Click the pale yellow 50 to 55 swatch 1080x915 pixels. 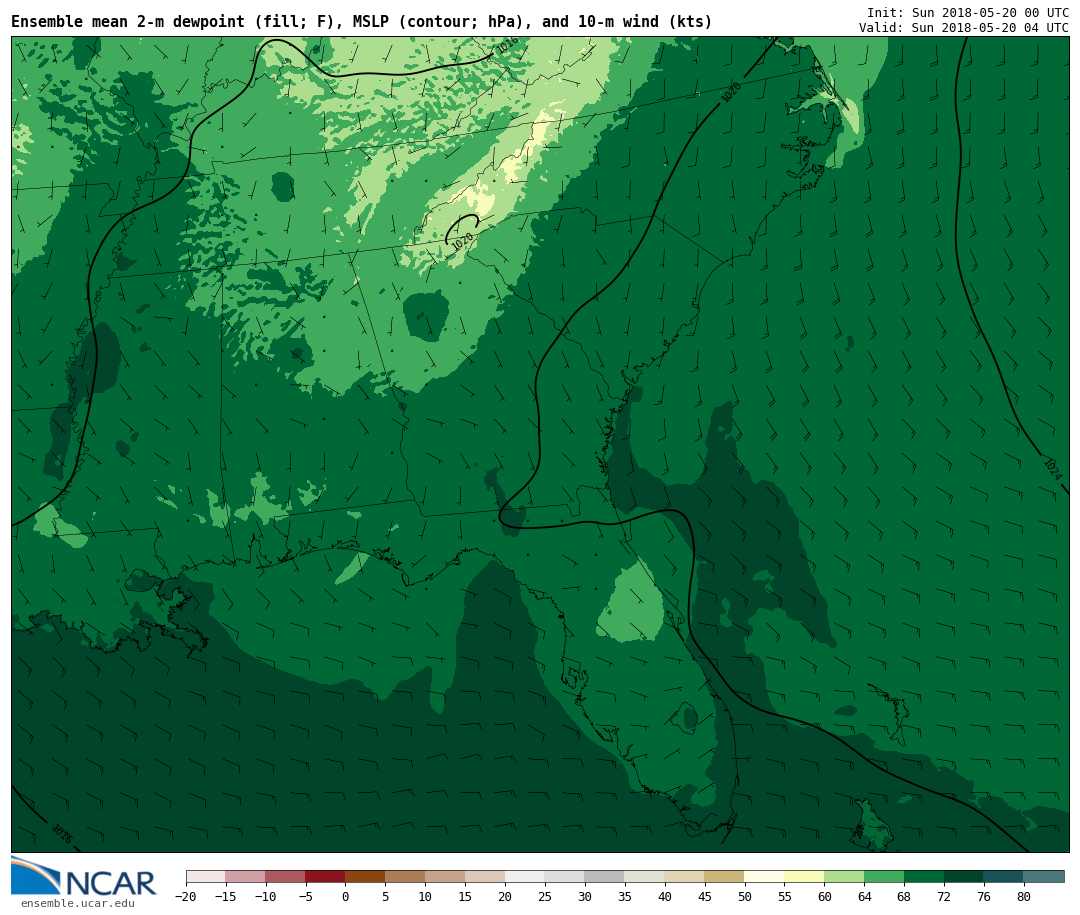pyautogui.click(x=765, y=876)
